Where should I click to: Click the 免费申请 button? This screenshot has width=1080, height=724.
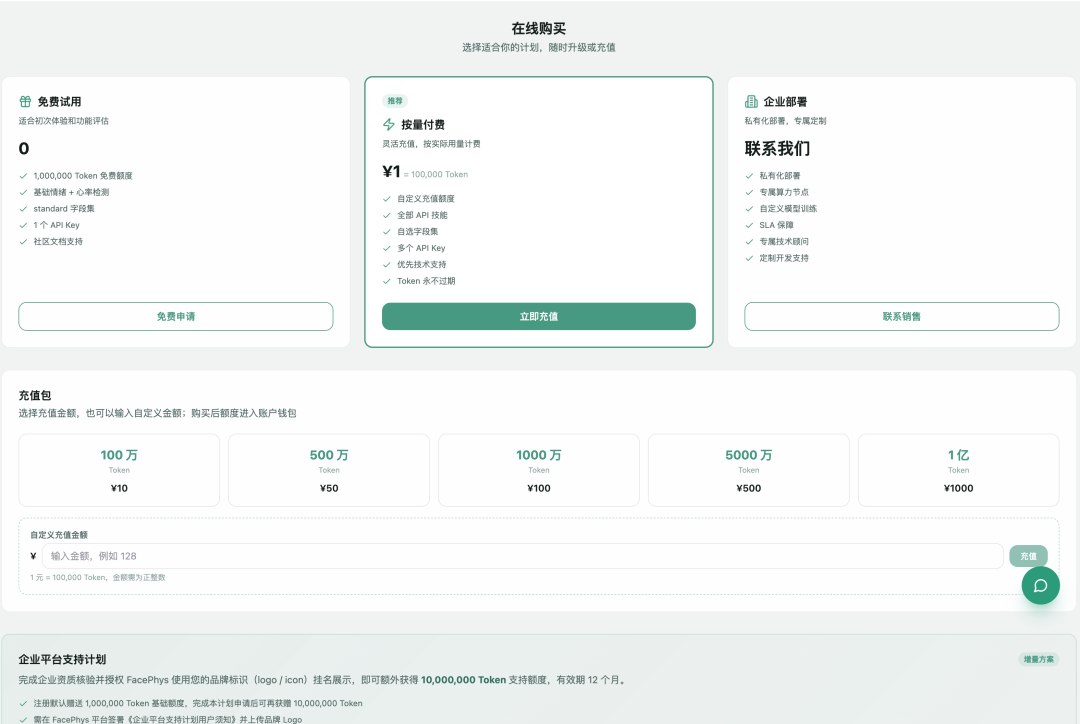pos(176,316)
